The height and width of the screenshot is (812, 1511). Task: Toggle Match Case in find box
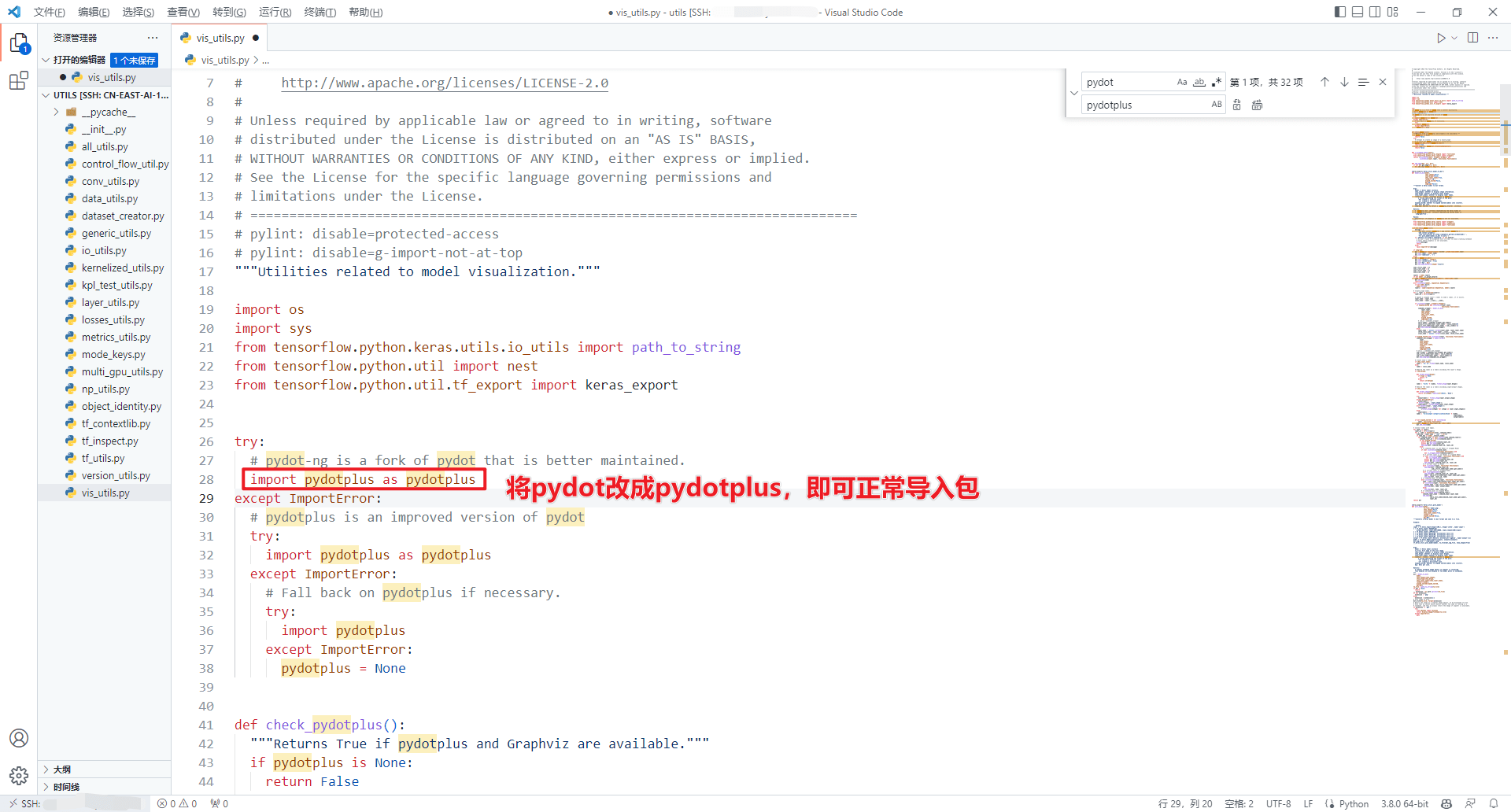click(x=1181, y=82)
